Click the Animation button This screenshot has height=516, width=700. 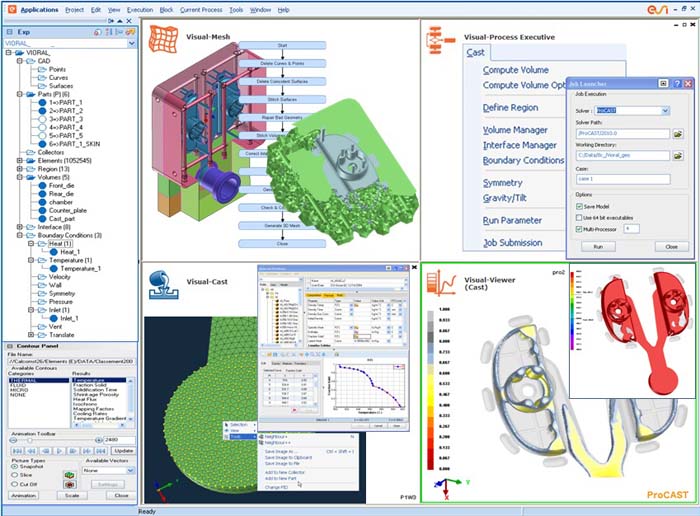(x=24, y=495)
